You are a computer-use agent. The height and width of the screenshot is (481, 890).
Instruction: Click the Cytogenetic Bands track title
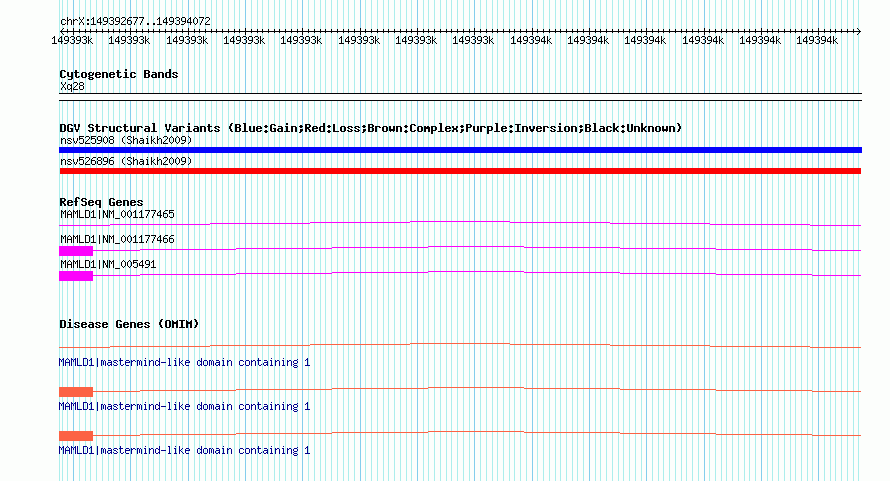click(119, 74)
